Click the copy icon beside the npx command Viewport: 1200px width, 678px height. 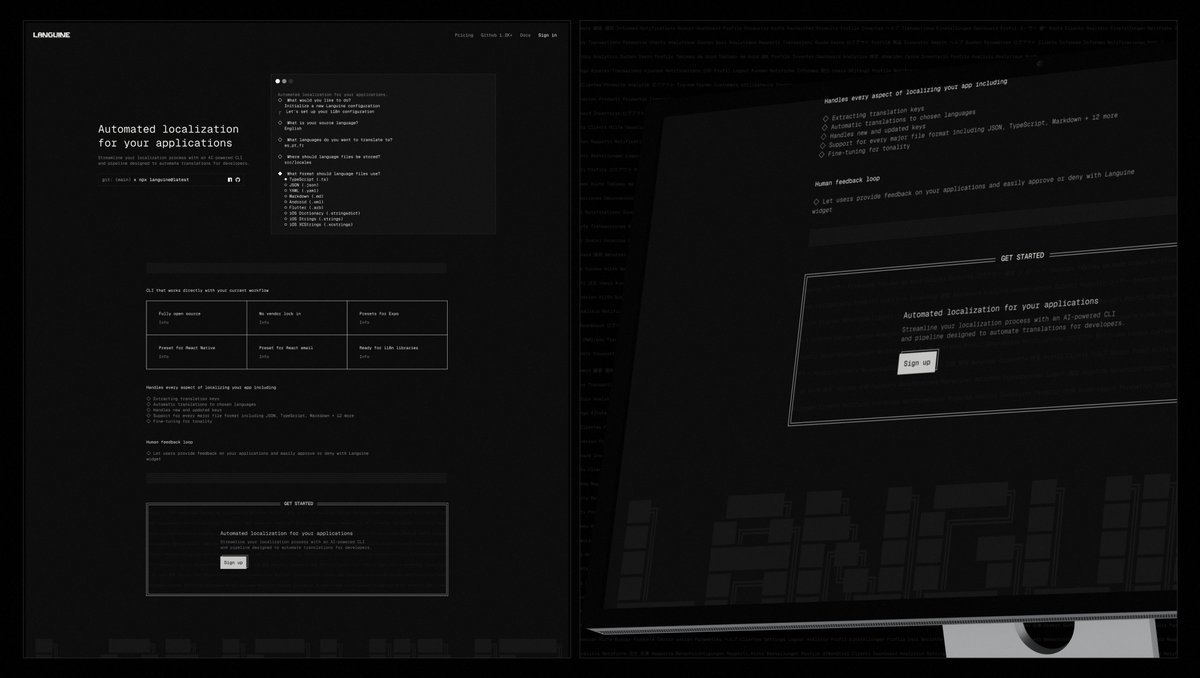coord(230,180)
